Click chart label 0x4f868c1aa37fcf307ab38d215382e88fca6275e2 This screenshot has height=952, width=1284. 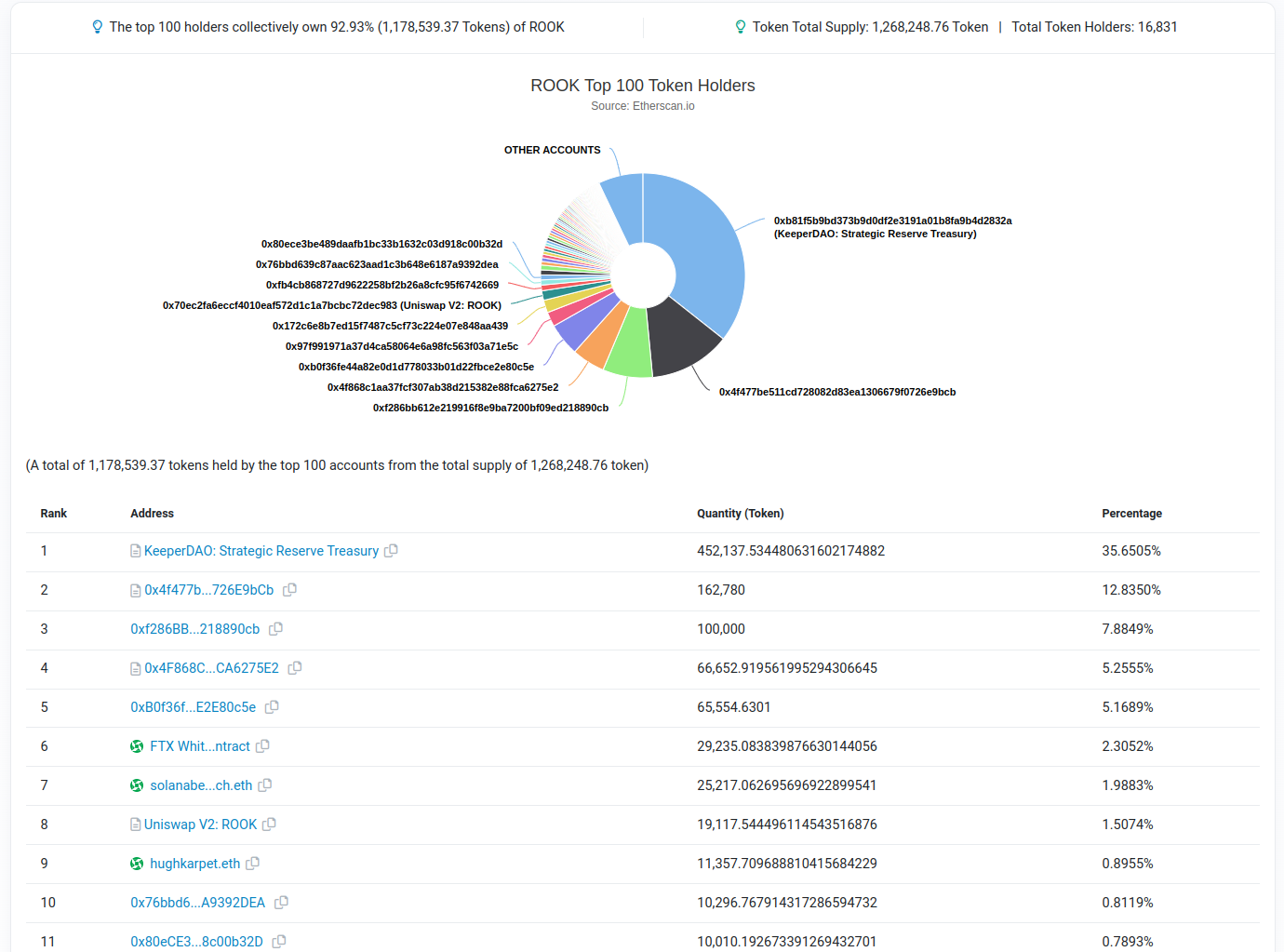[x=443, y=387]
